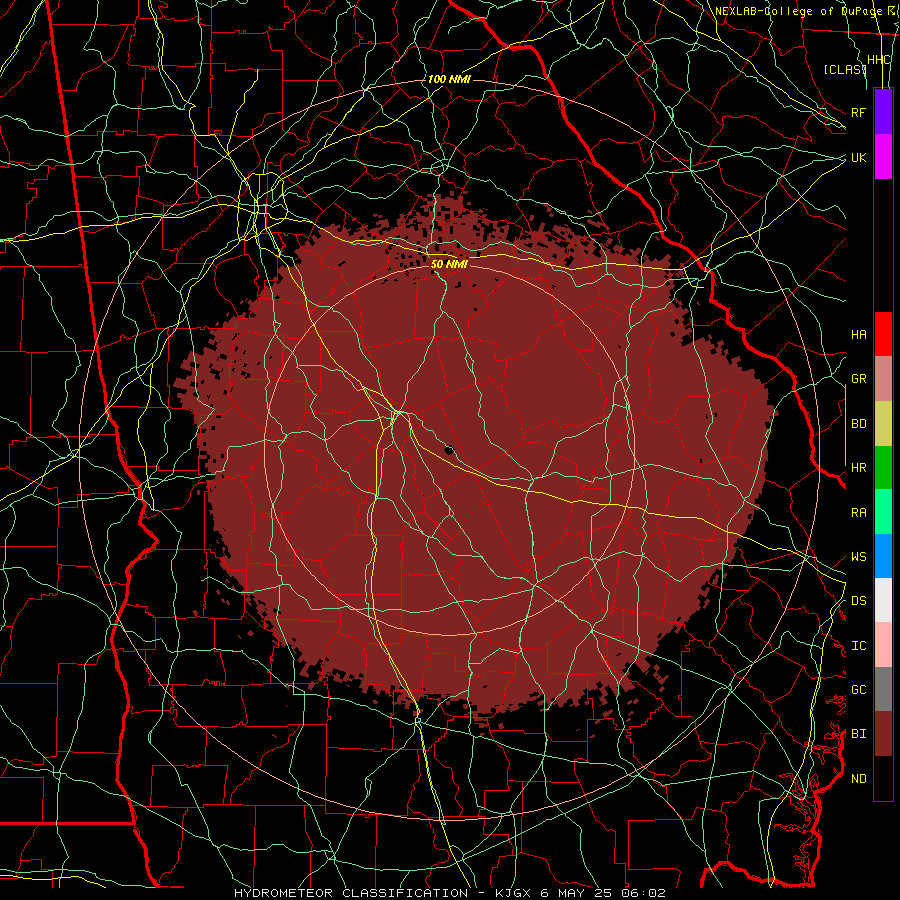Click the BI brown legend swatch

[883, 734]
